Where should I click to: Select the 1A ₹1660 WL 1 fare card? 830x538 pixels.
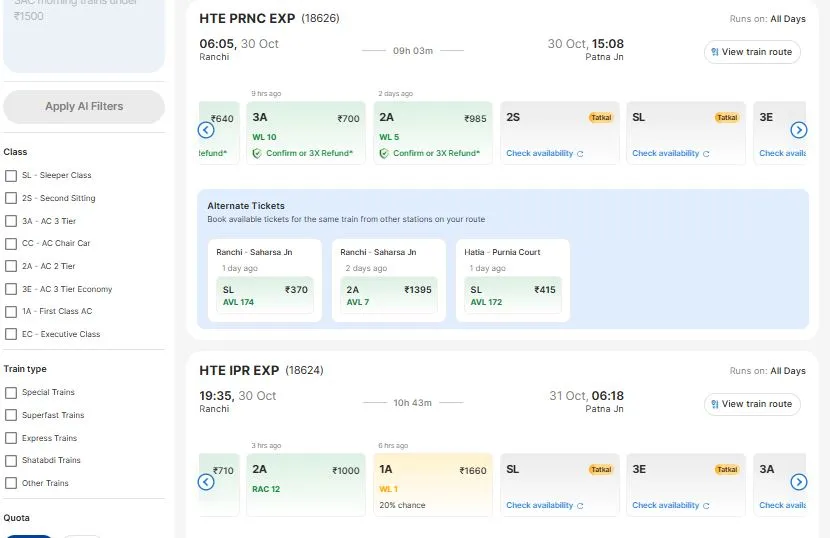tap(432, 485)
